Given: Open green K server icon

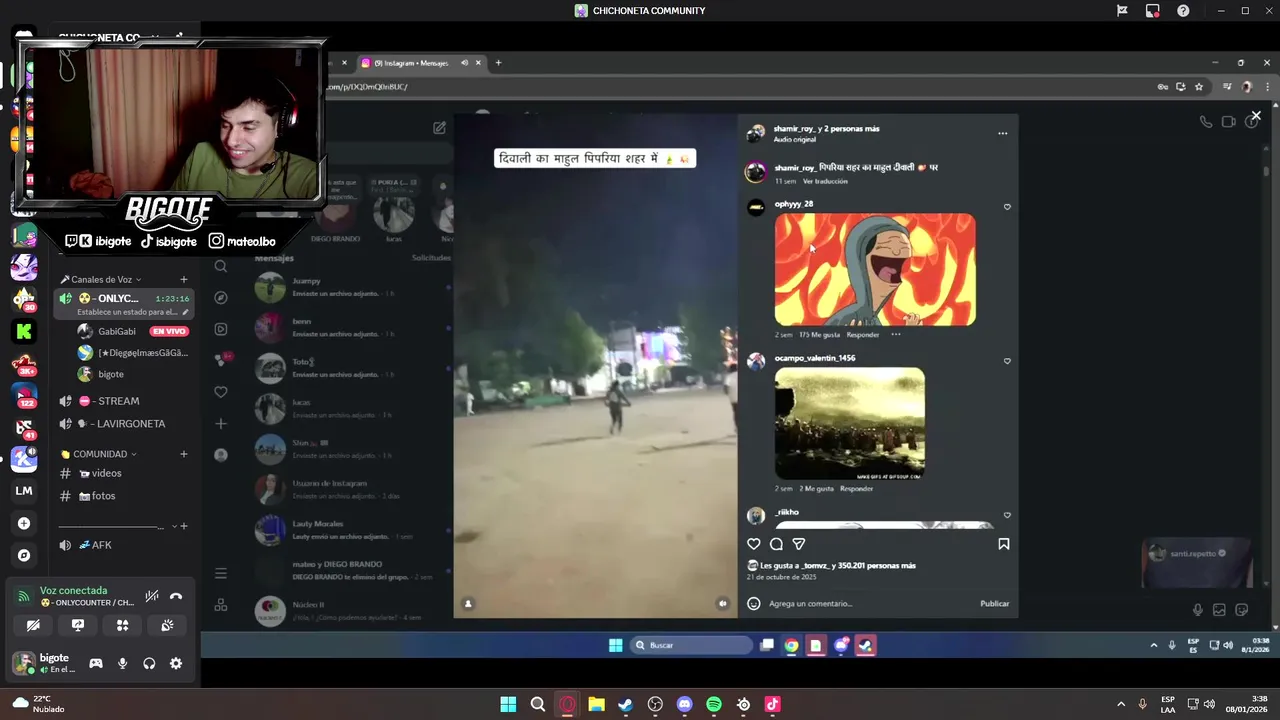Looking at the screenshot, I should click(24, 331).
